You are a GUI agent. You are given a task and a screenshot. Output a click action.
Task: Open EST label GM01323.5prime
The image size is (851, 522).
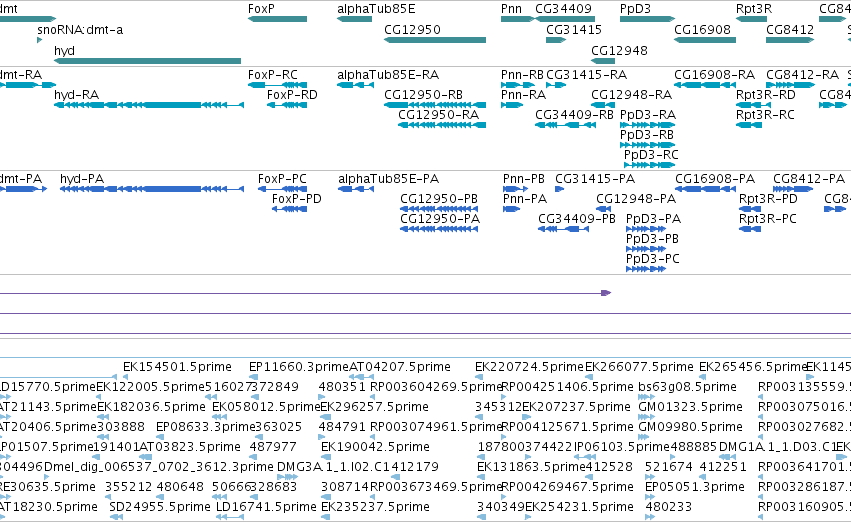click(690, 408)
